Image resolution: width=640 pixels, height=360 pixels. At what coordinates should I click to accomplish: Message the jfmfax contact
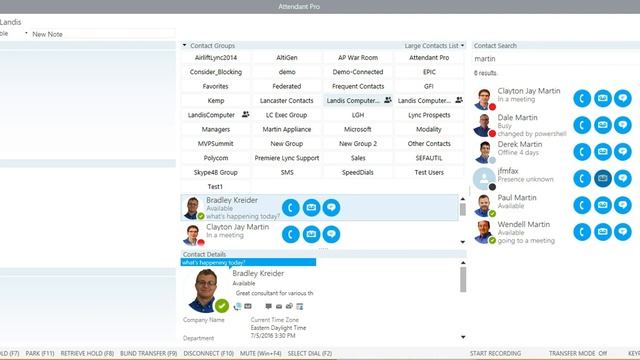pos(623,178)
